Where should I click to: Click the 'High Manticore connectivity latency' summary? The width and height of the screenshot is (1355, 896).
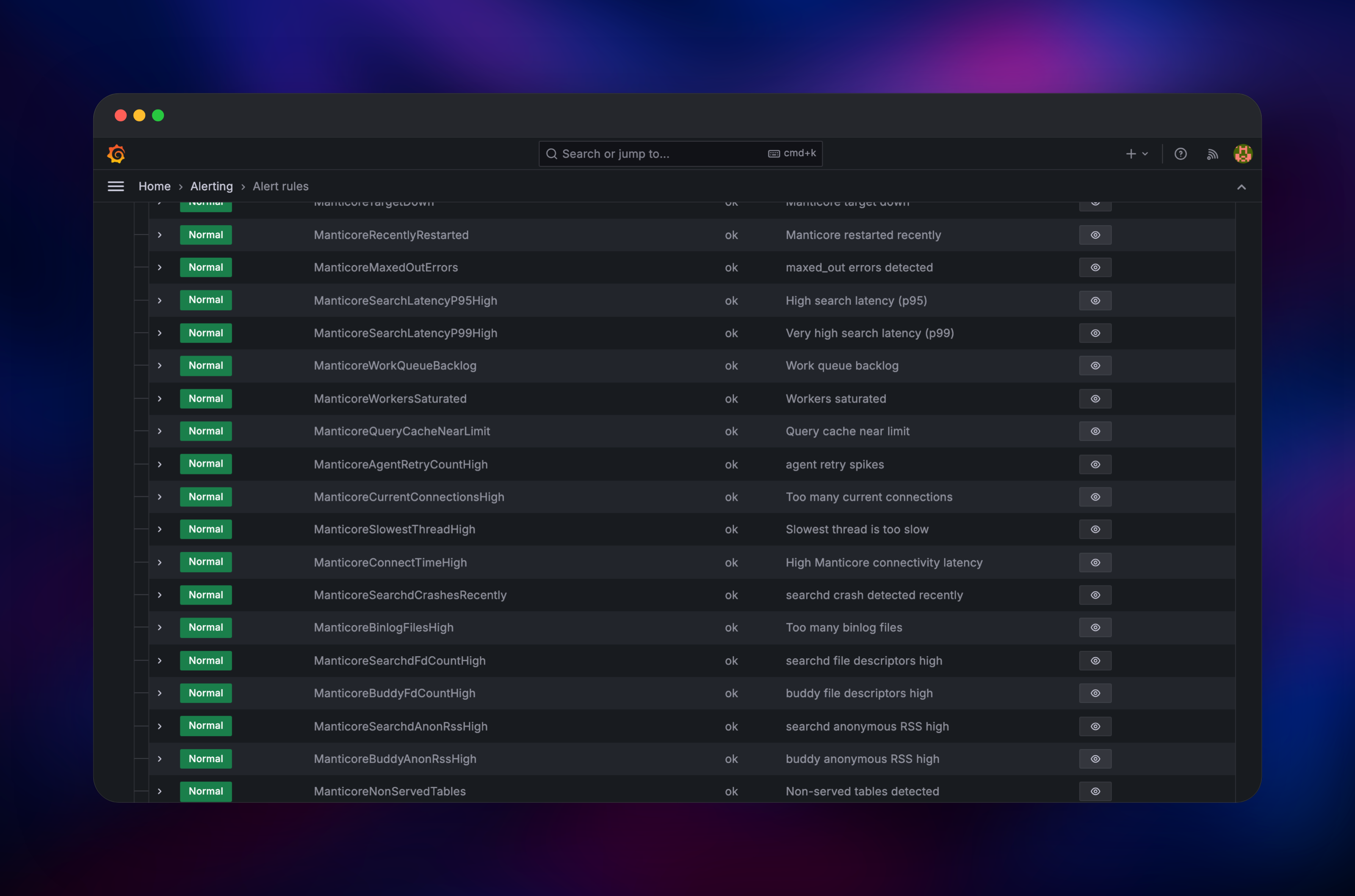(884, 562)
